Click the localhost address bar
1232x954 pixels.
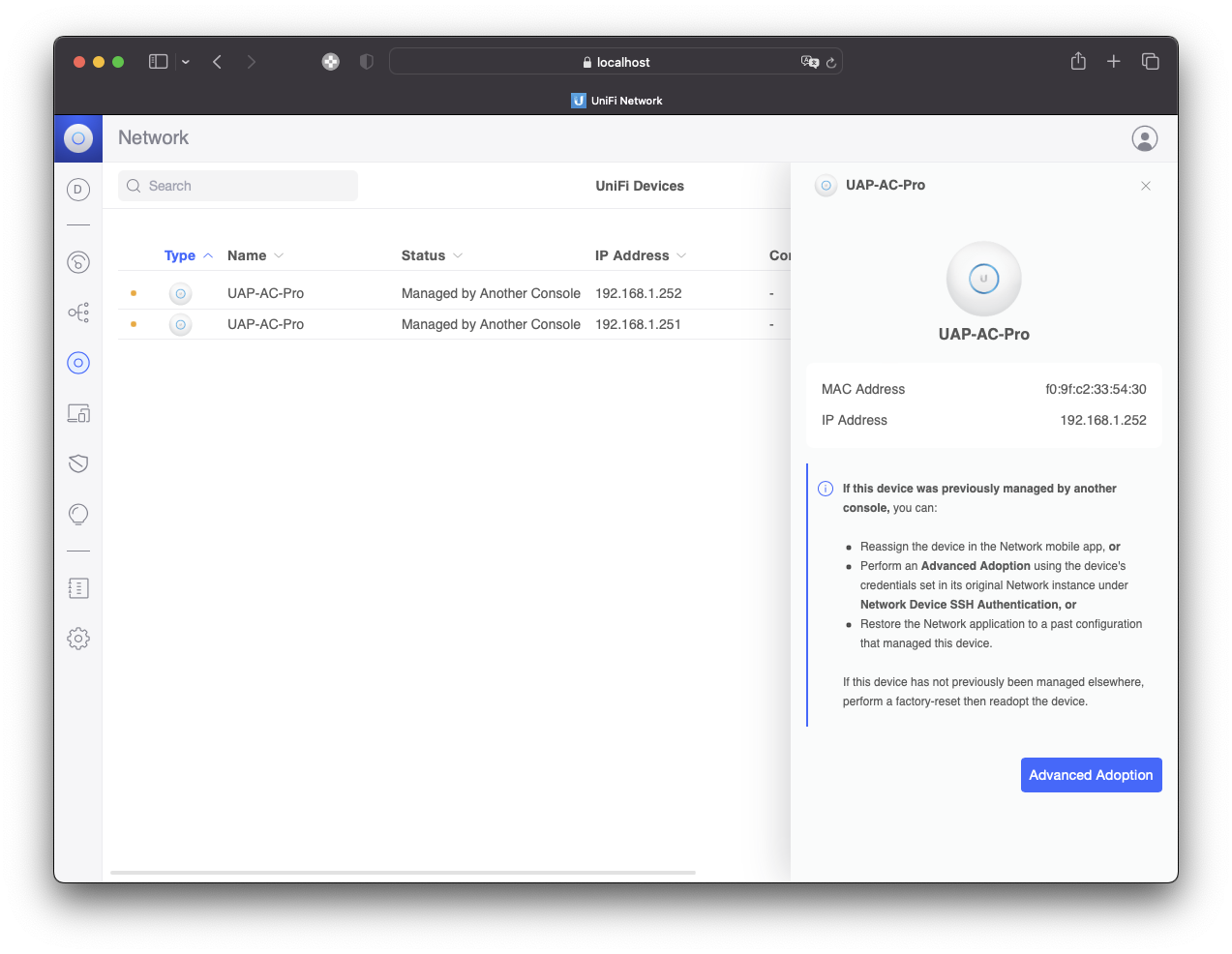tap(616, 62)
